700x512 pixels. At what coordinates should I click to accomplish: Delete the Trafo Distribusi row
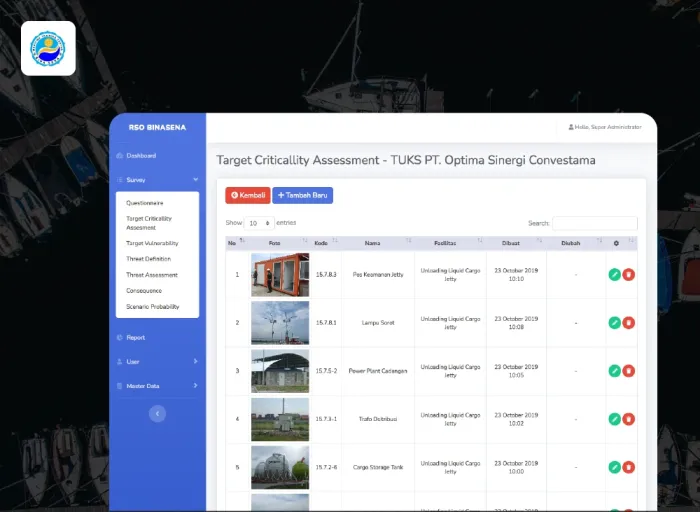tap(629, 419)
